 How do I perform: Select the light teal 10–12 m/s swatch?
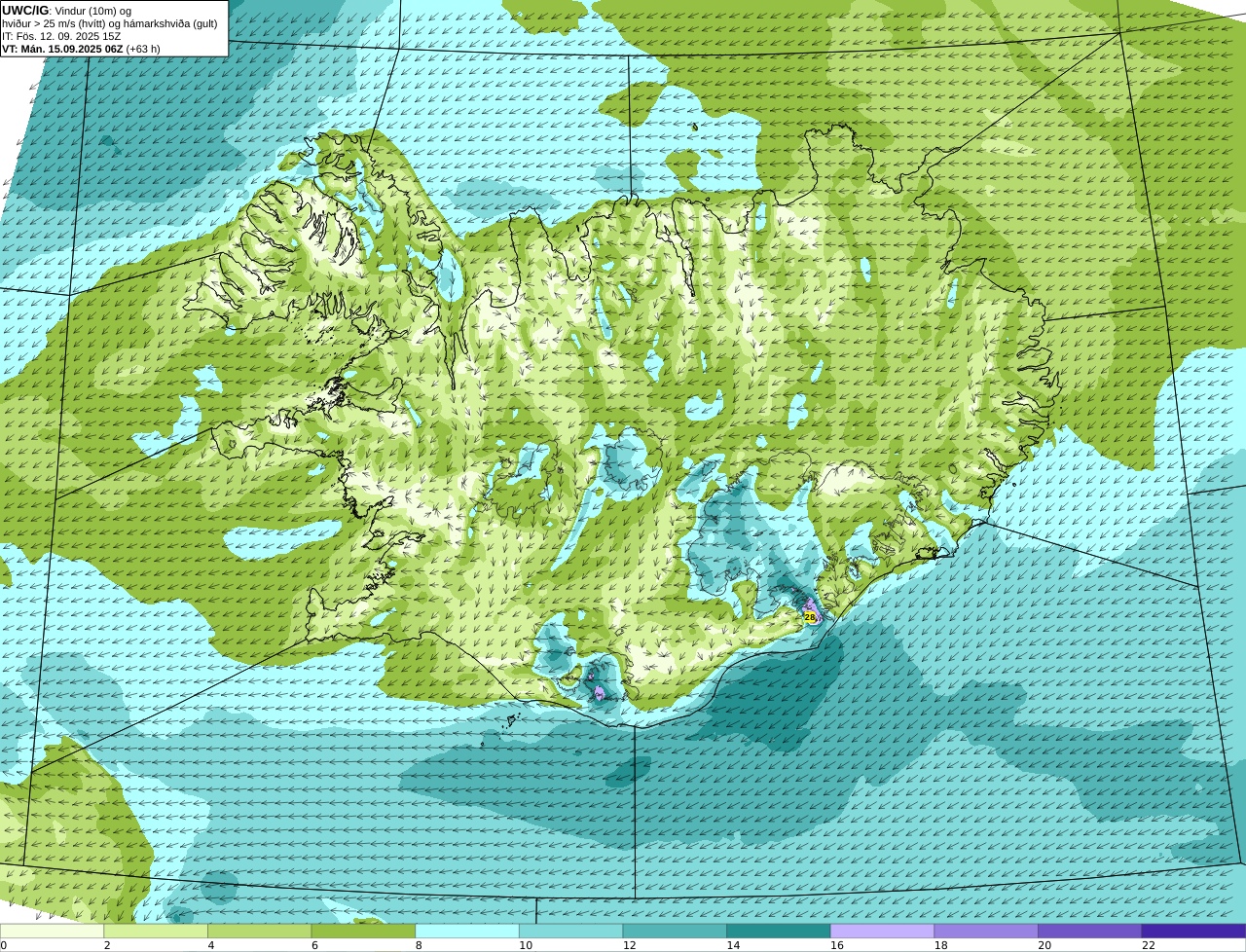(571, 931)
